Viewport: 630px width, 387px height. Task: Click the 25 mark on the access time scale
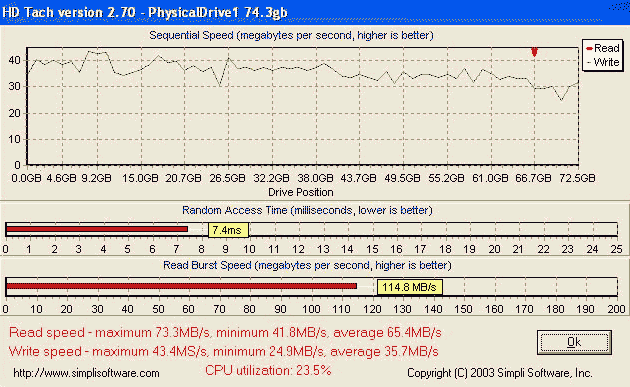click(616, 249)
